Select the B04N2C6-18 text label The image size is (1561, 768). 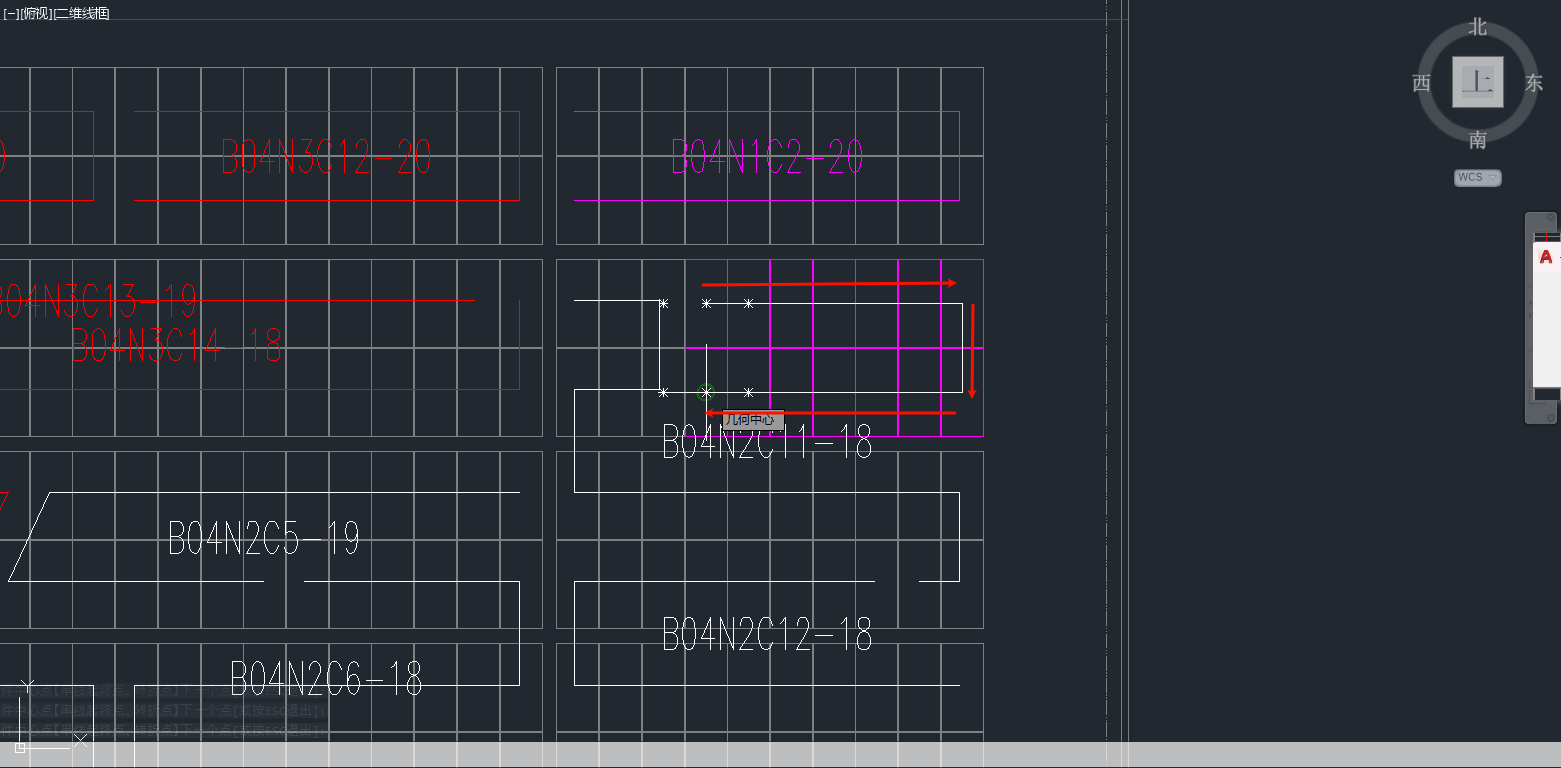[x=326, y=679]
